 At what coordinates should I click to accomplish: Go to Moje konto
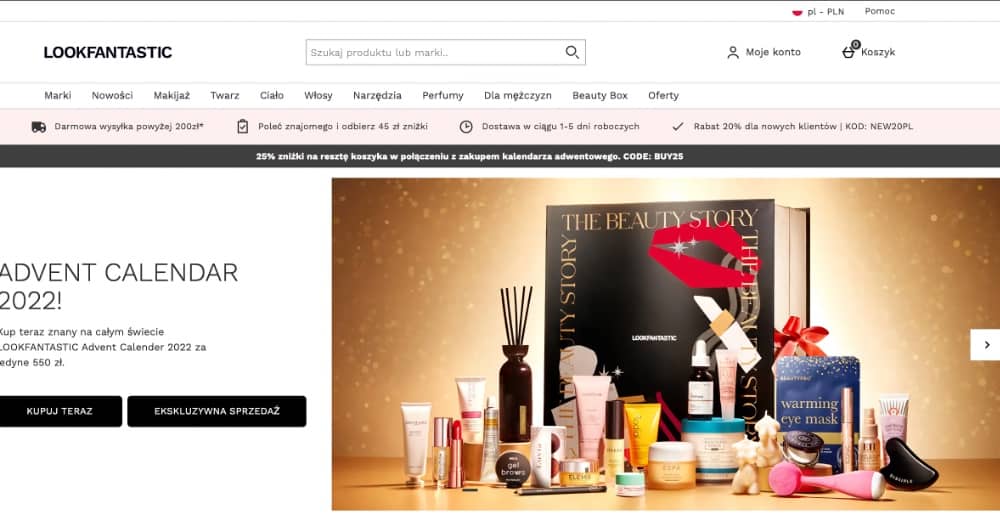pos(764,52)
